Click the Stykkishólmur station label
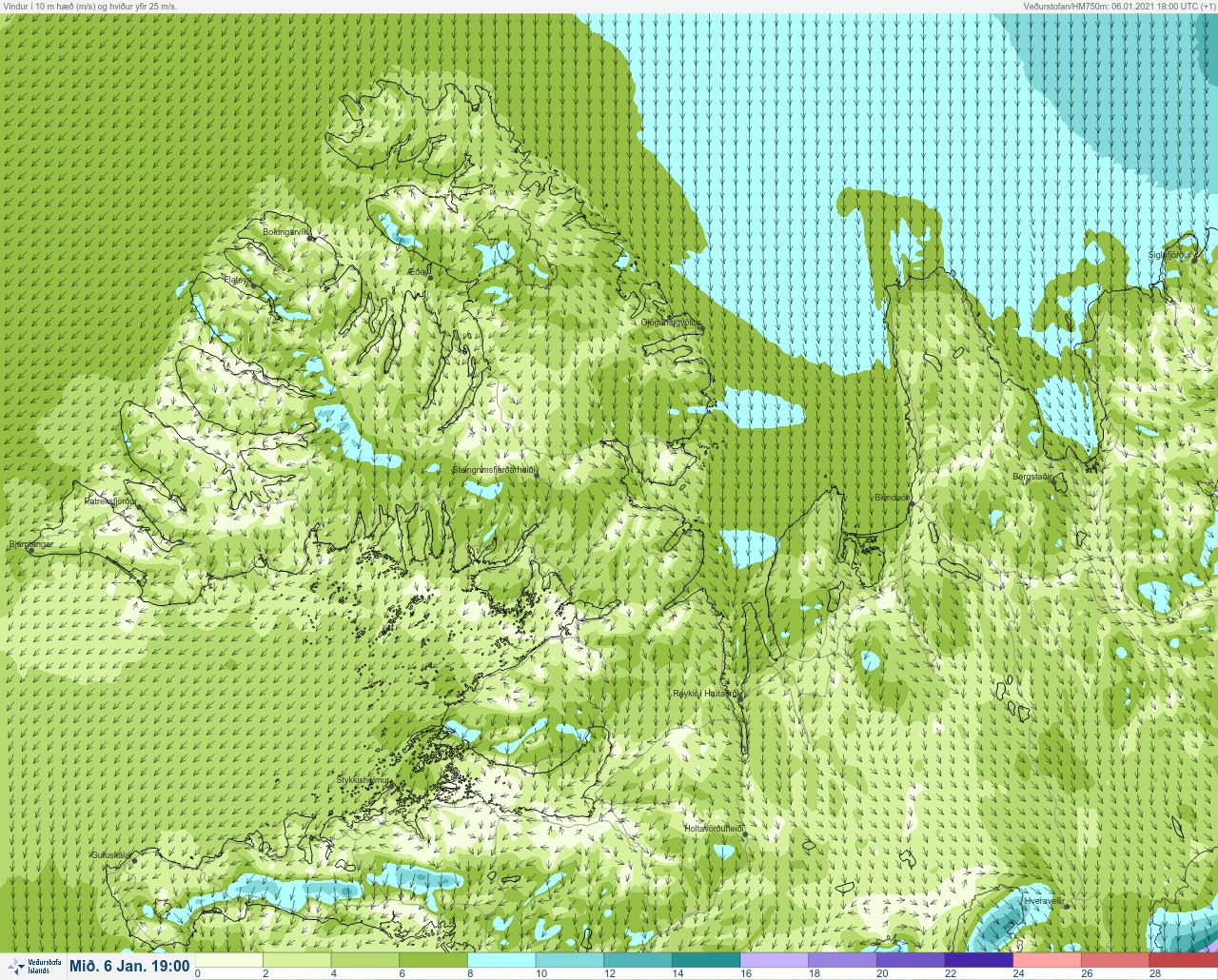Viewport: 1218px width, 980px height. tap(363, 780)
